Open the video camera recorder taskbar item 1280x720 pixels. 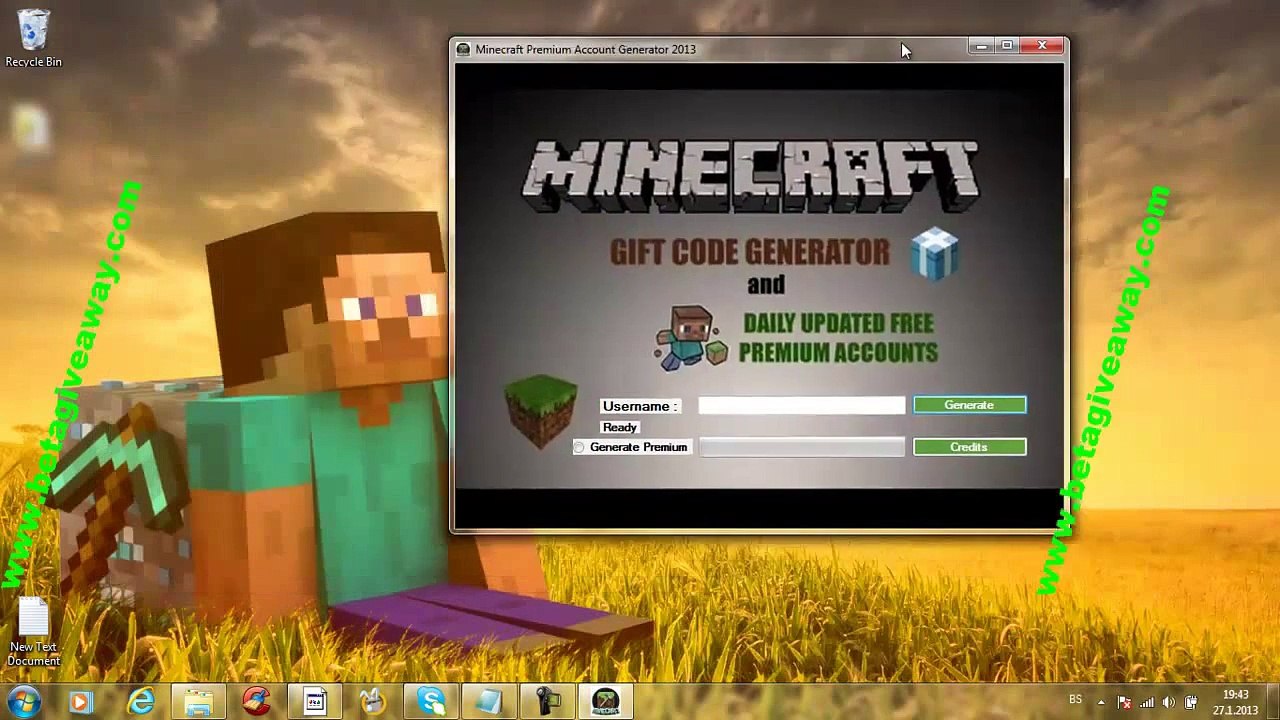[x=548, y=702]
